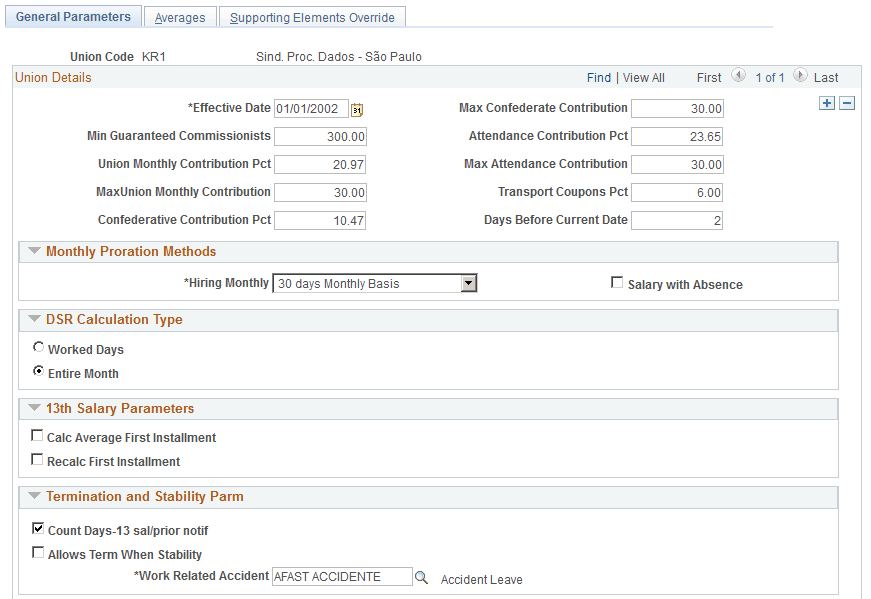Select Entire Month DSR calculation
The image size is (871, 599).
38,371
